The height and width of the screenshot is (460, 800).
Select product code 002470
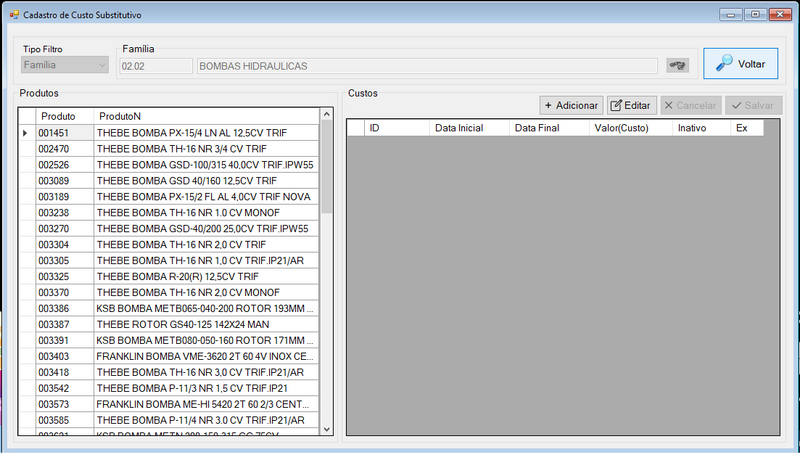tap(65, 149)
